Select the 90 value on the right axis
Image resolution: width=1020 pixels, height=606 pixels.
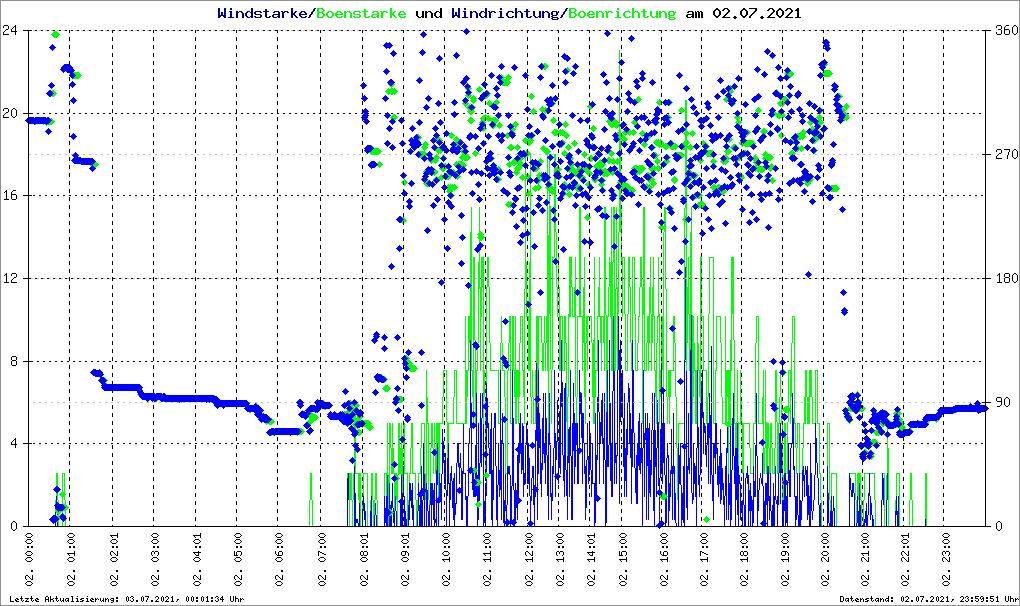pyautogui.click(x=998, y=403)
